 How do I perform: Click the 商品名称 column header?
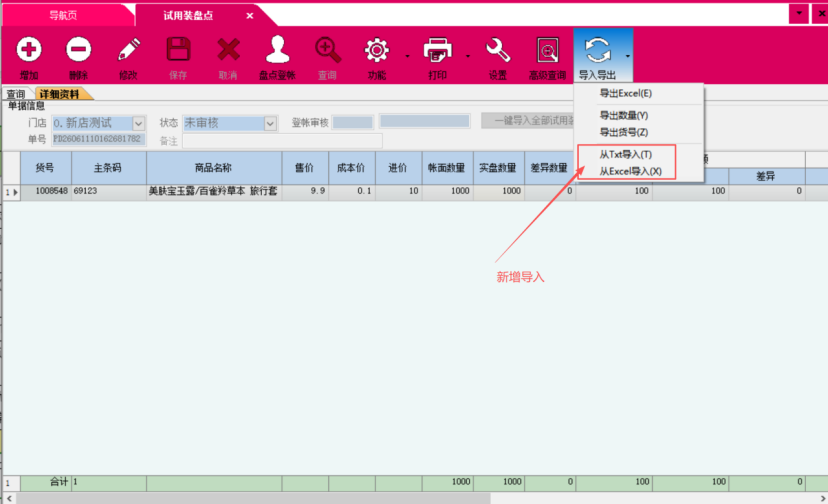214,168
